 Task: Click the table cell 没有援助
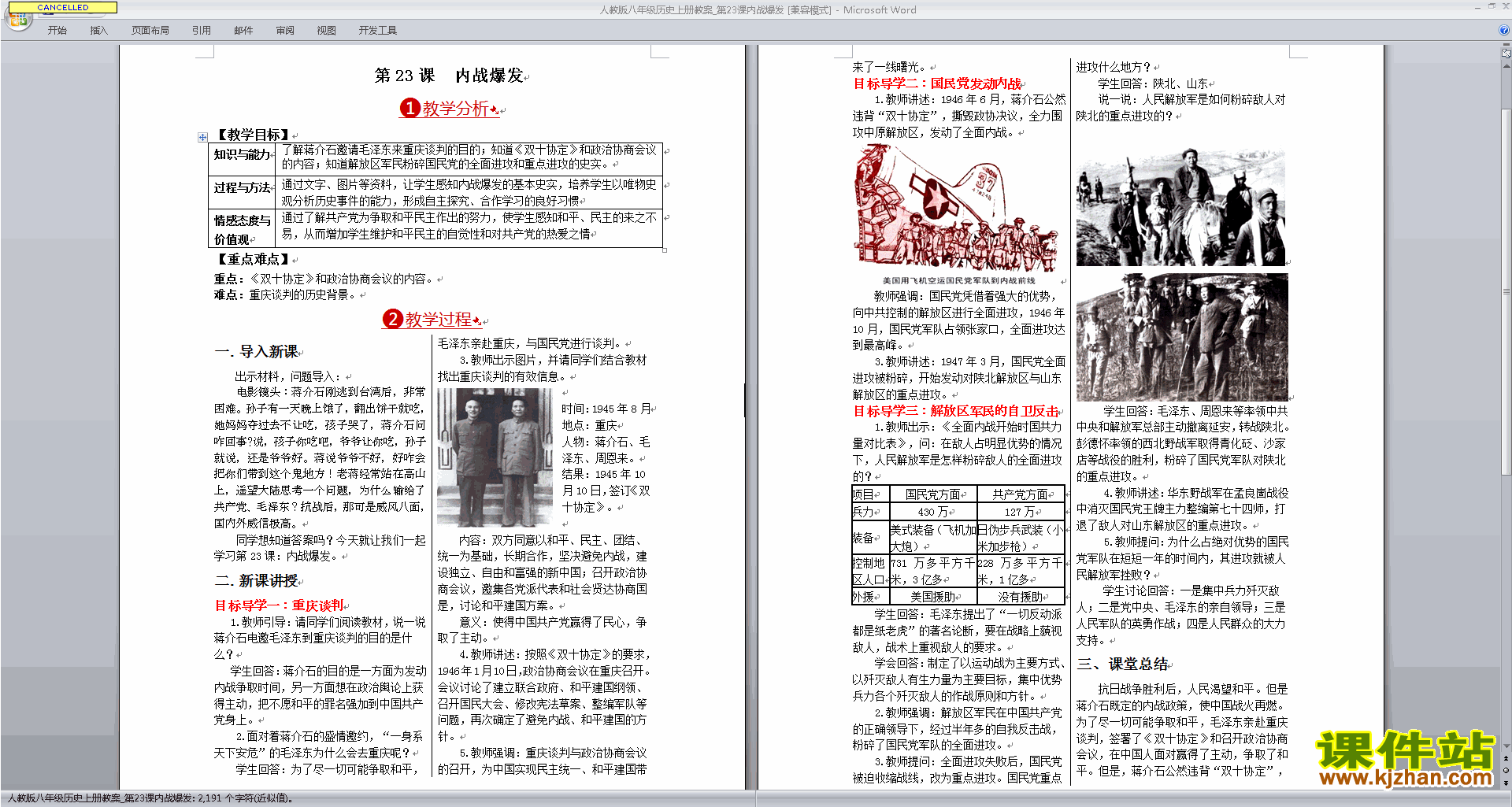pyautogui.click(x=1020, y=597)
